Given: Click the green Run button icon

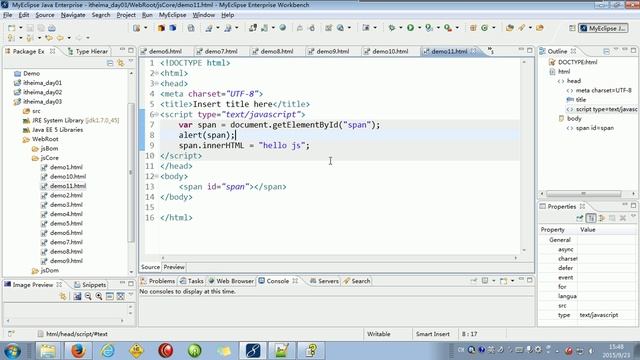Looking at the screenshot, I should coord(410,28).
